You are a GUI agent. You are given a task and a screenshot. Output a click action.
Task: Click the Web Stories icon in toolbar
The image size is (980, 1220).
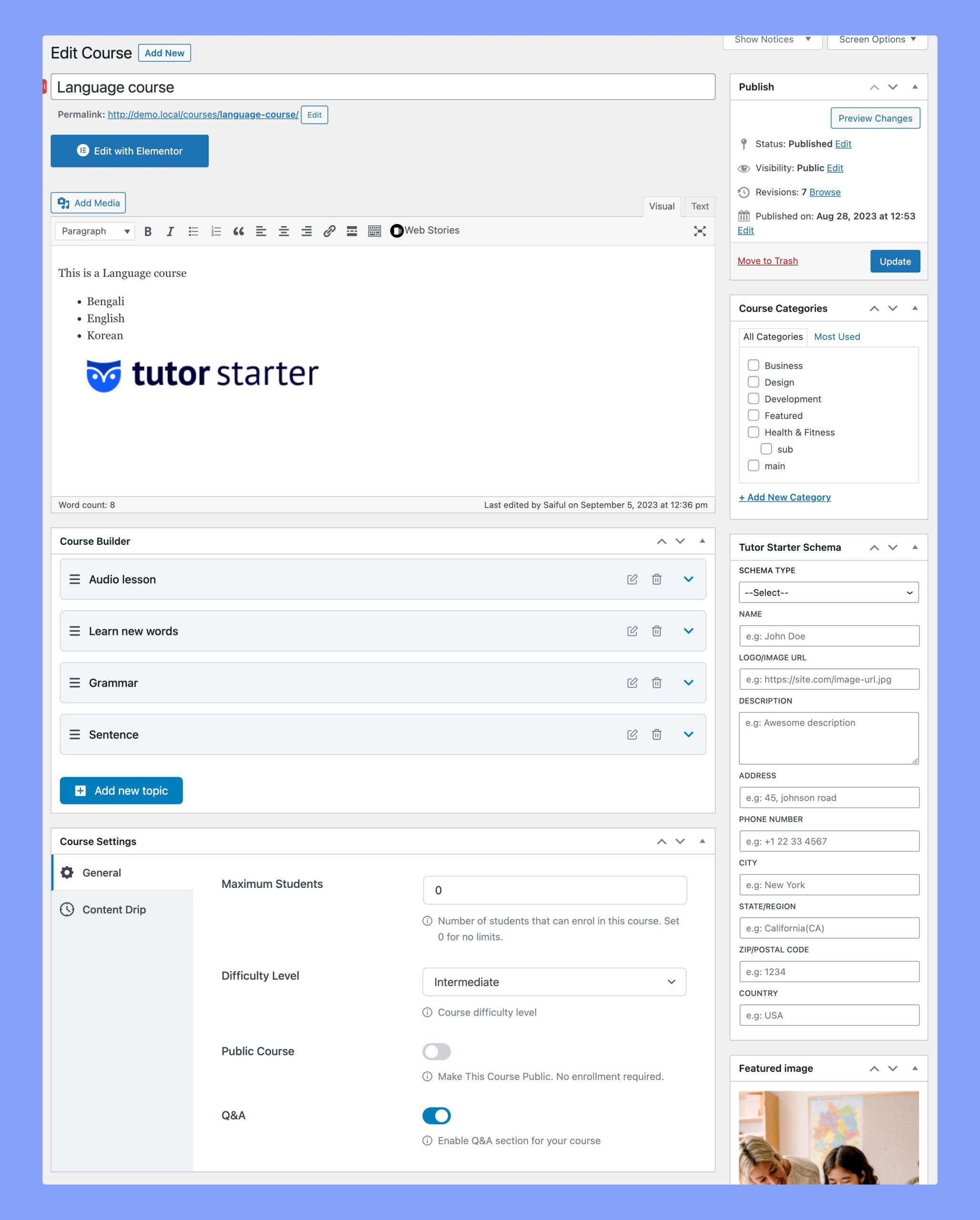pyautogui.click(x=397, y=231)
